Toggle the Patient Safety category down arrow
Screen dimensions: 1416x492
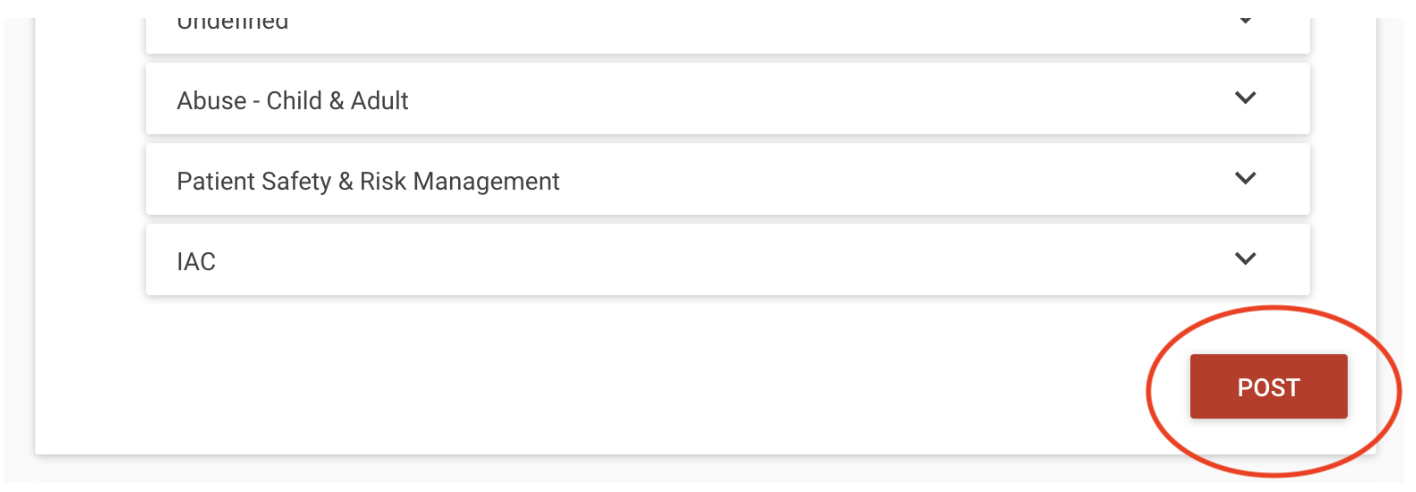[x=1245, y=178]
